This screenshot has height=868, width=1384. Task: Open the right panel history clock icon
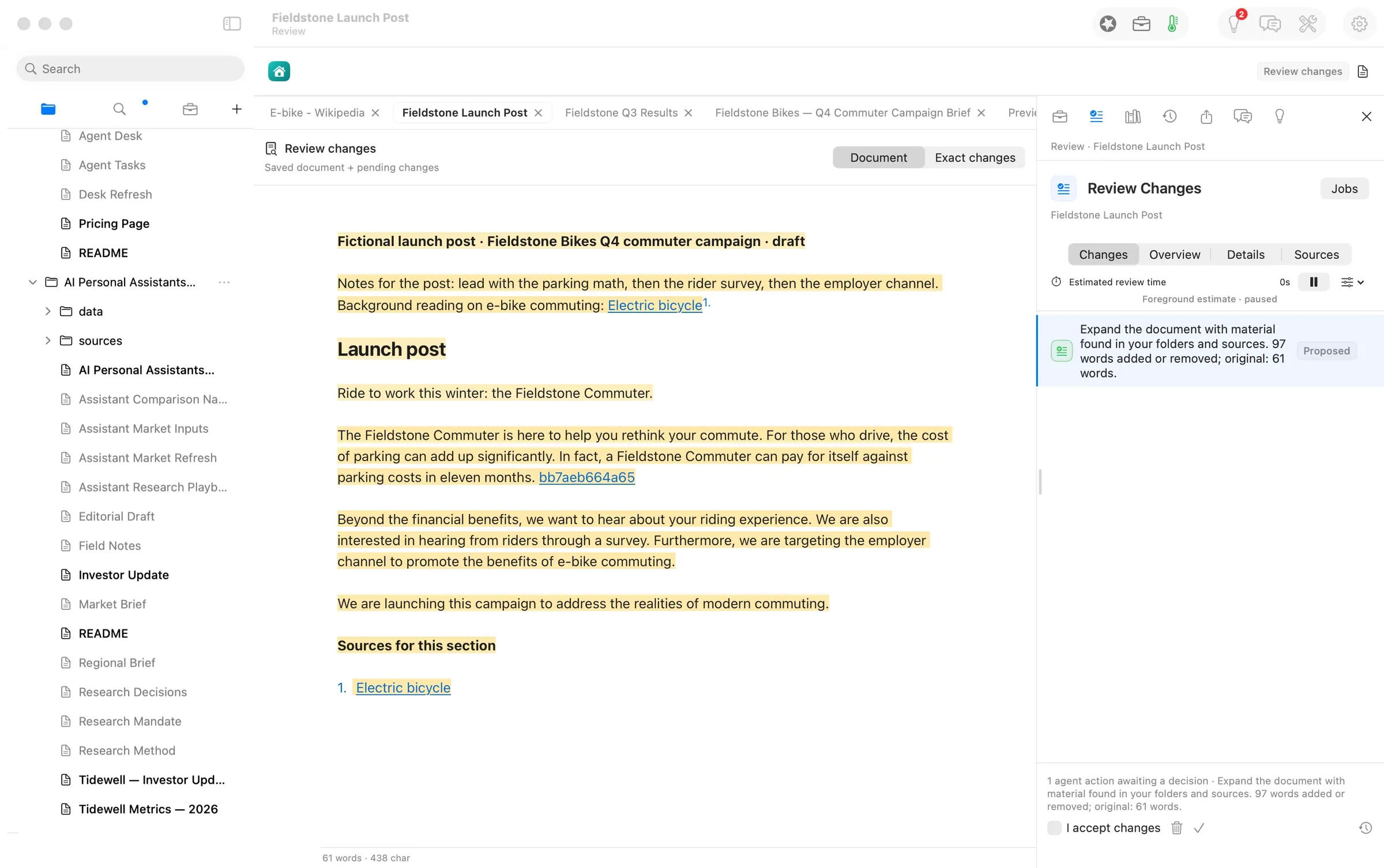coord(1169,116)
